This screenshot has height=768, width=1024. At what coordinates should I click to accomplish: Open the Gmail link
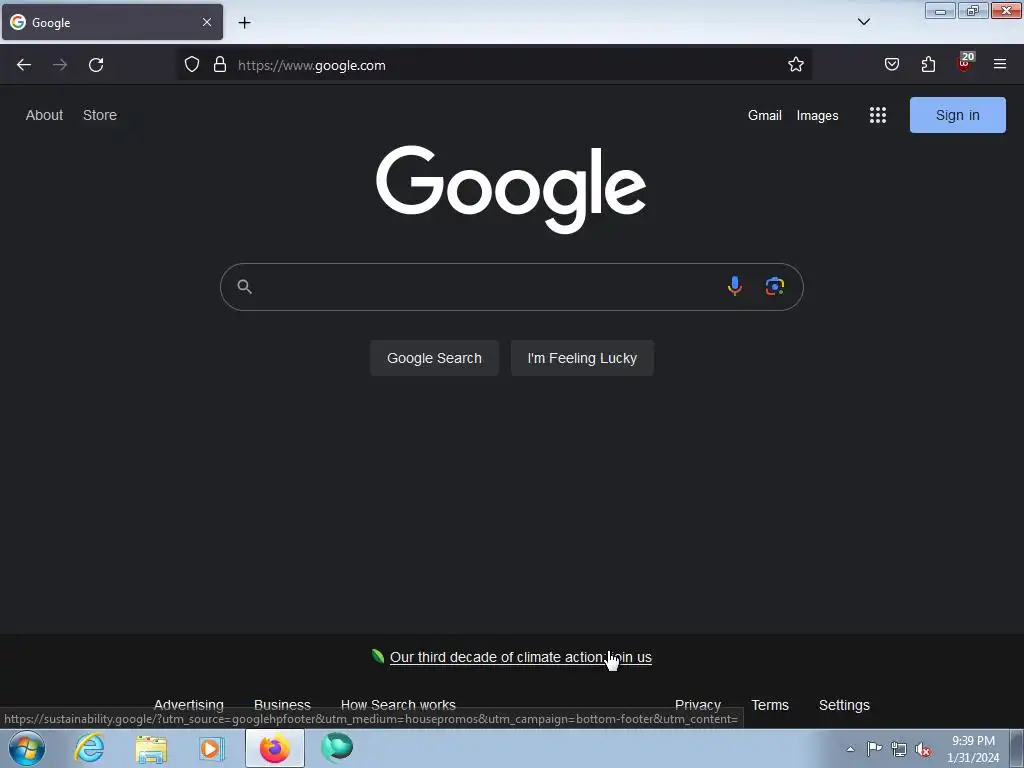click(764, 116)
